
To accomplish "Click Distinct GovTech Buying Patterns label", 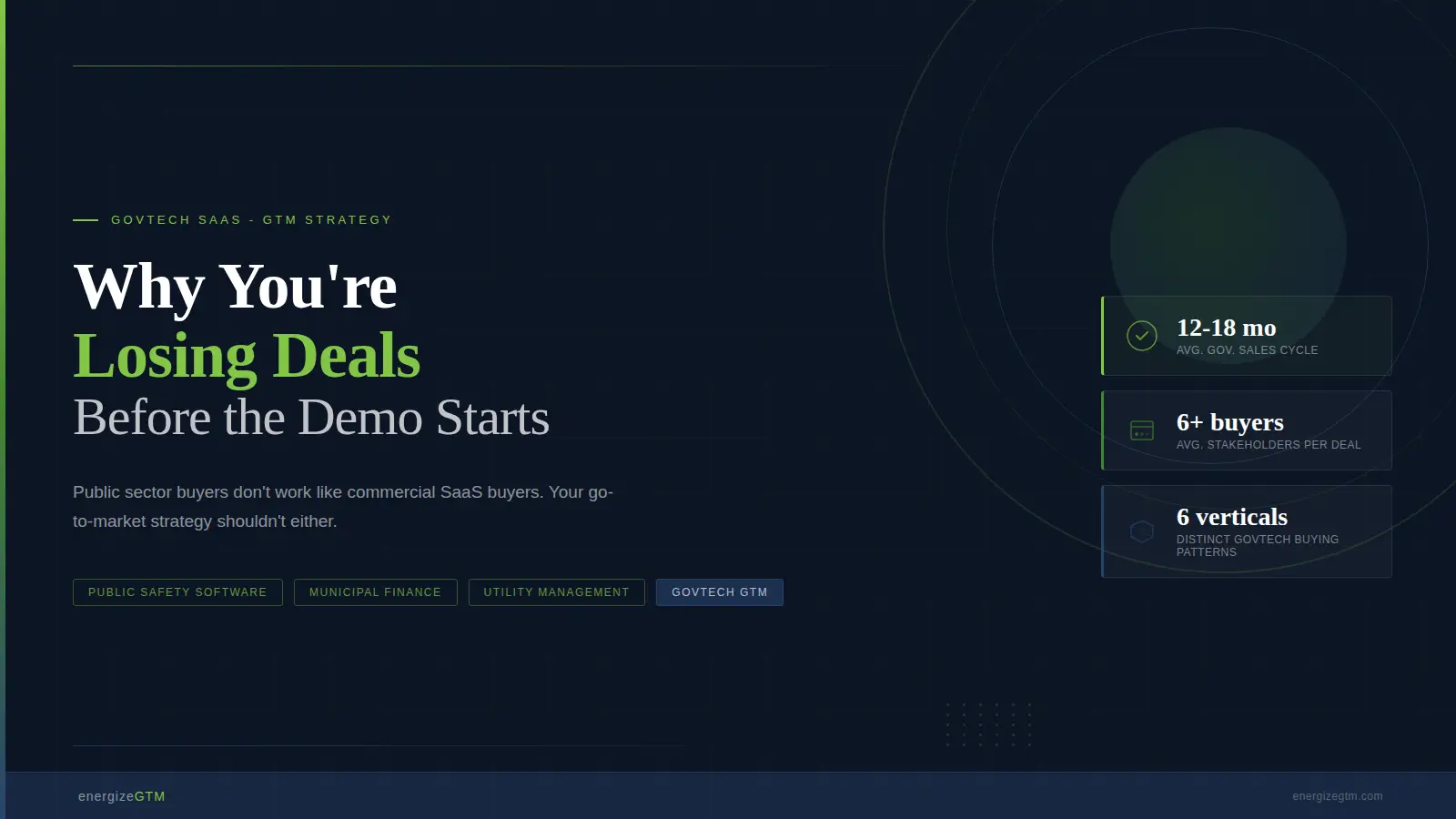I will click(1257, 545).
